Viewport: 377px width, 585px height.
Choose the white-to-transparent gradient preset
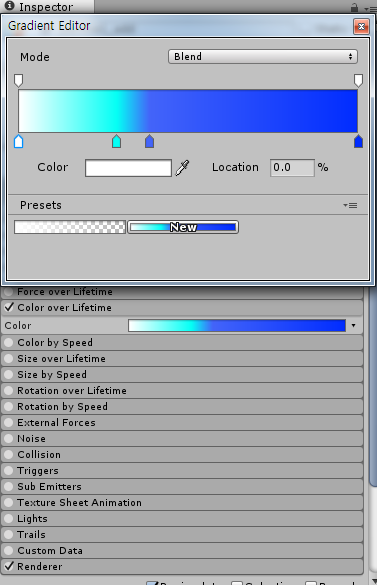point(70,227)
